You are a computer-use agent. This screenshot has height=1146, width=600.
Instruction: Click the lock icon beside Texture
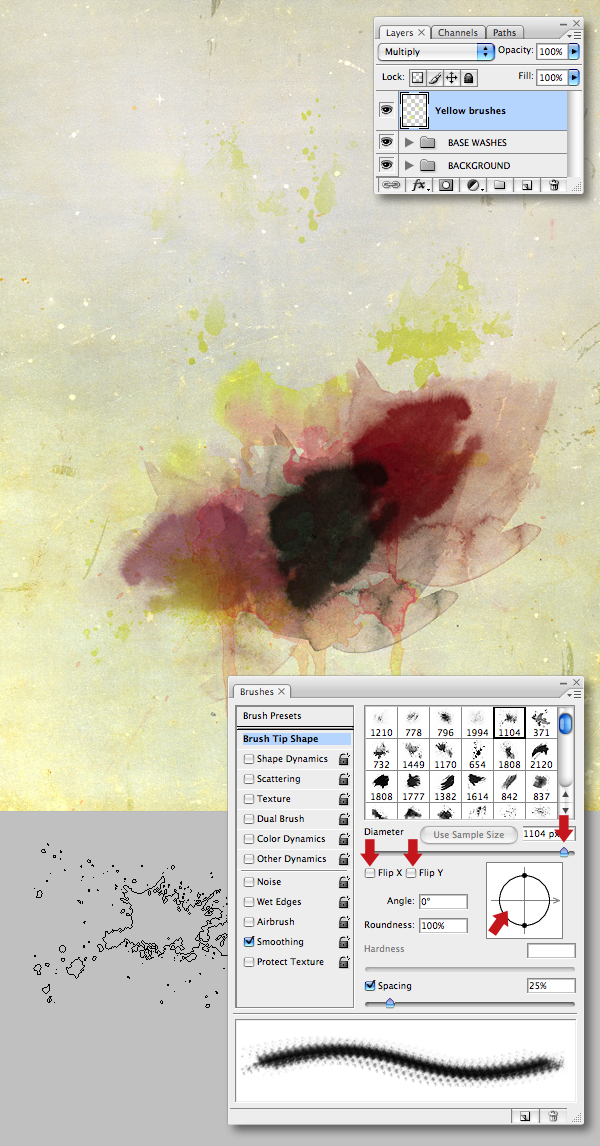(x=343, y=799)
